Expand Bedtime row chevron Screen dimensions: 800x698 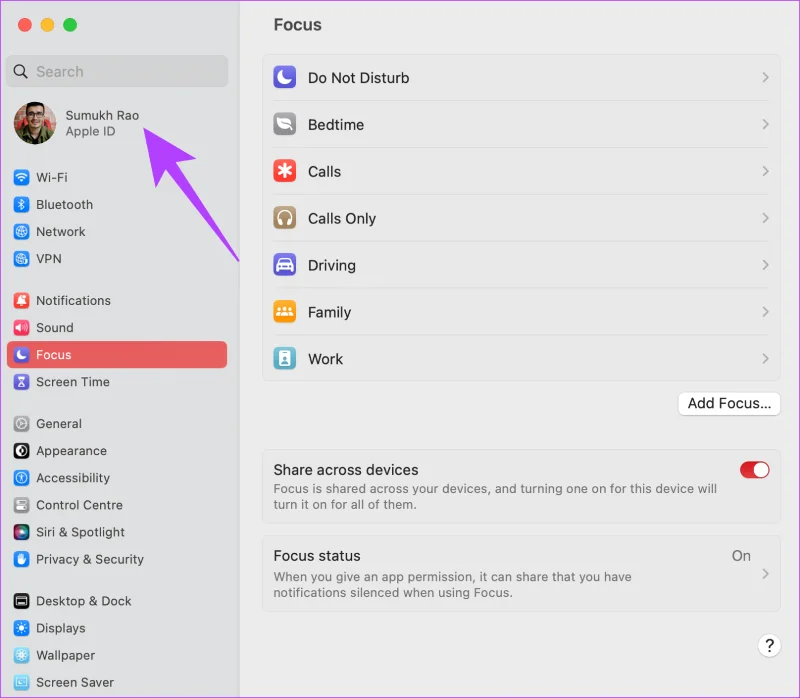coord(765,124)
